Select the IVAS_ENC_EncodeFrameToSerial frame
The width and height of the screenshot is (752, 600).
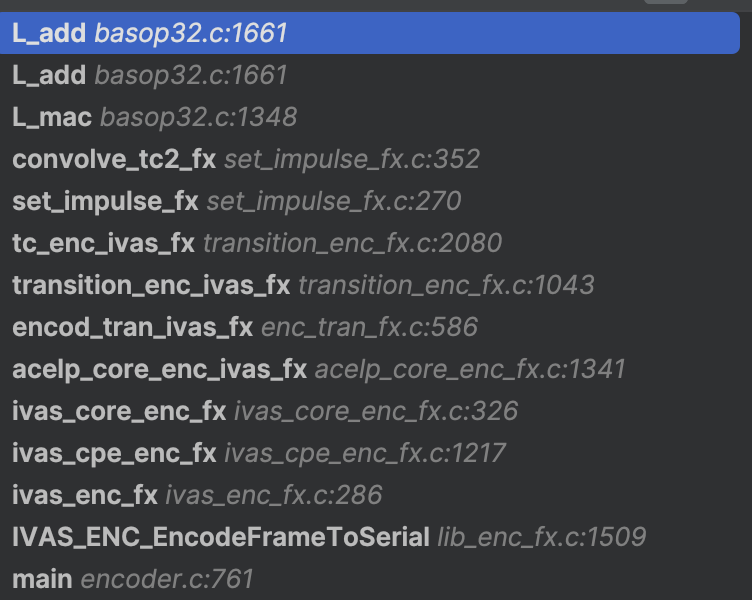(220, 537)
